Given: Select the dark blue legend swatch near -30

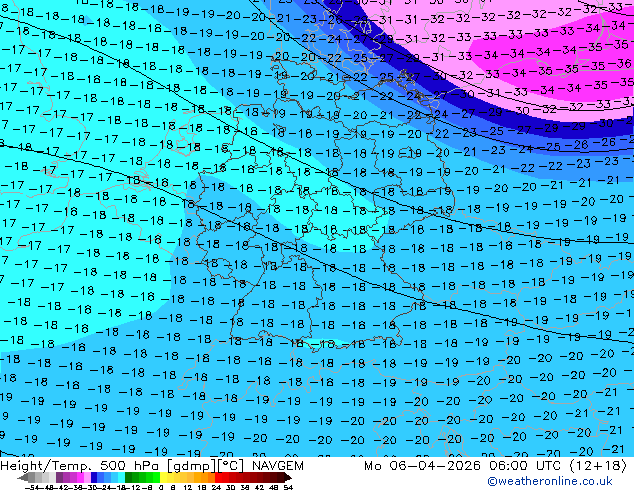Looking at the screenshot, I should (x=94, y=478).
